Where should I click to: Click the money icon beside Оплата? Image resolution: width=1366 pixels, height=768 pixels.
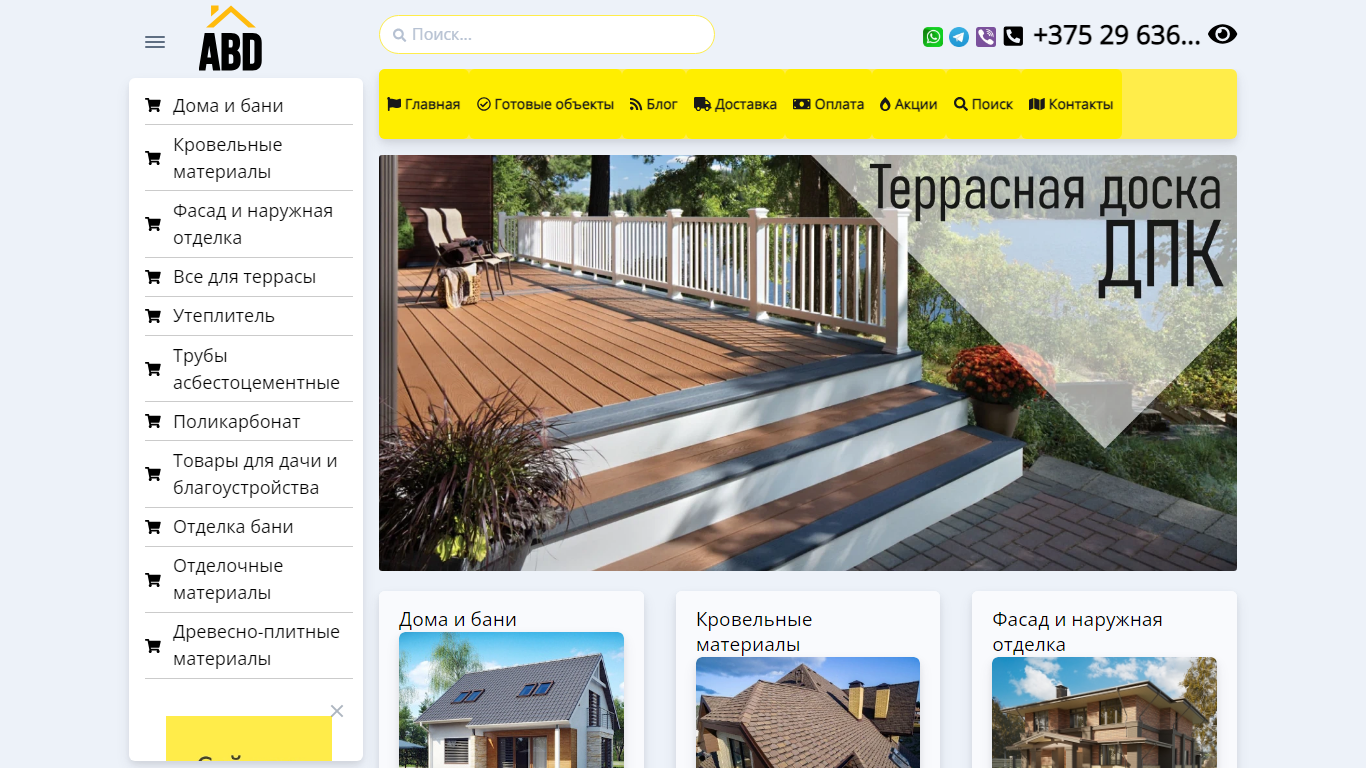[x=802, y=104]
